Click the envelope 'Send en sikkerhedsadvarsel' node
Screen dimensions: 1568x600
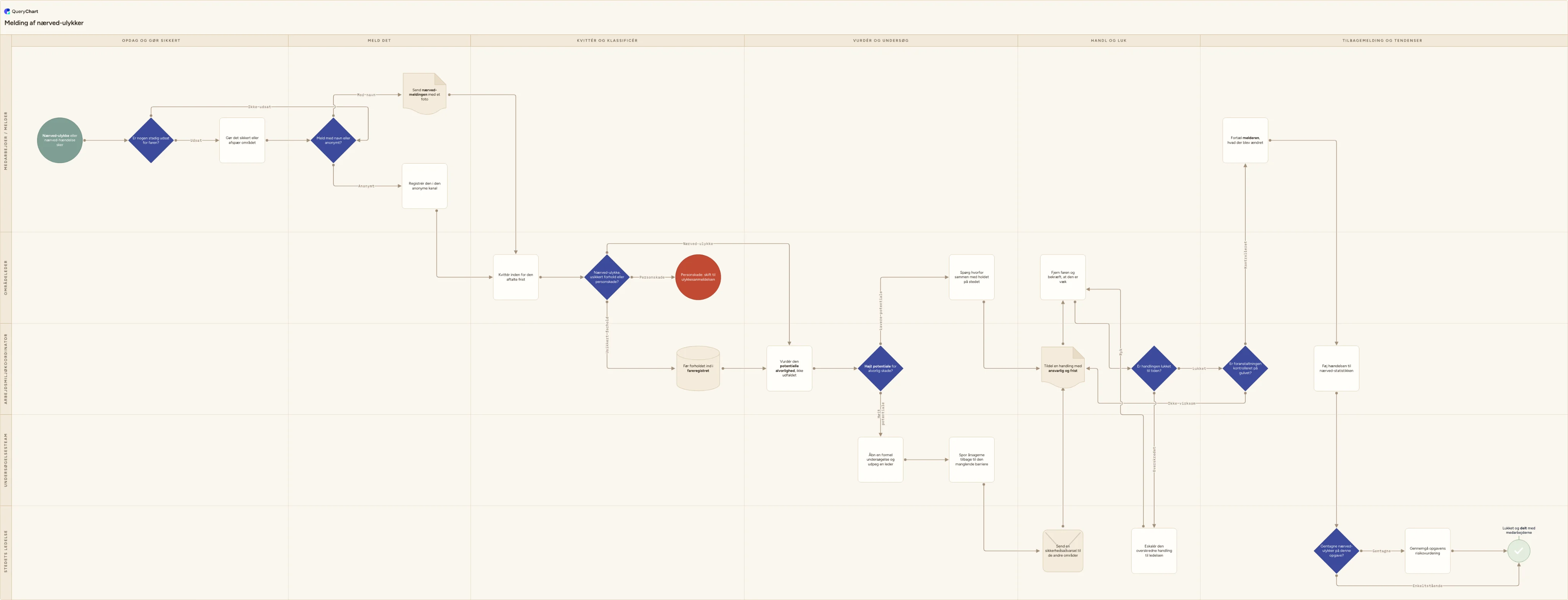coord(1063,551)
